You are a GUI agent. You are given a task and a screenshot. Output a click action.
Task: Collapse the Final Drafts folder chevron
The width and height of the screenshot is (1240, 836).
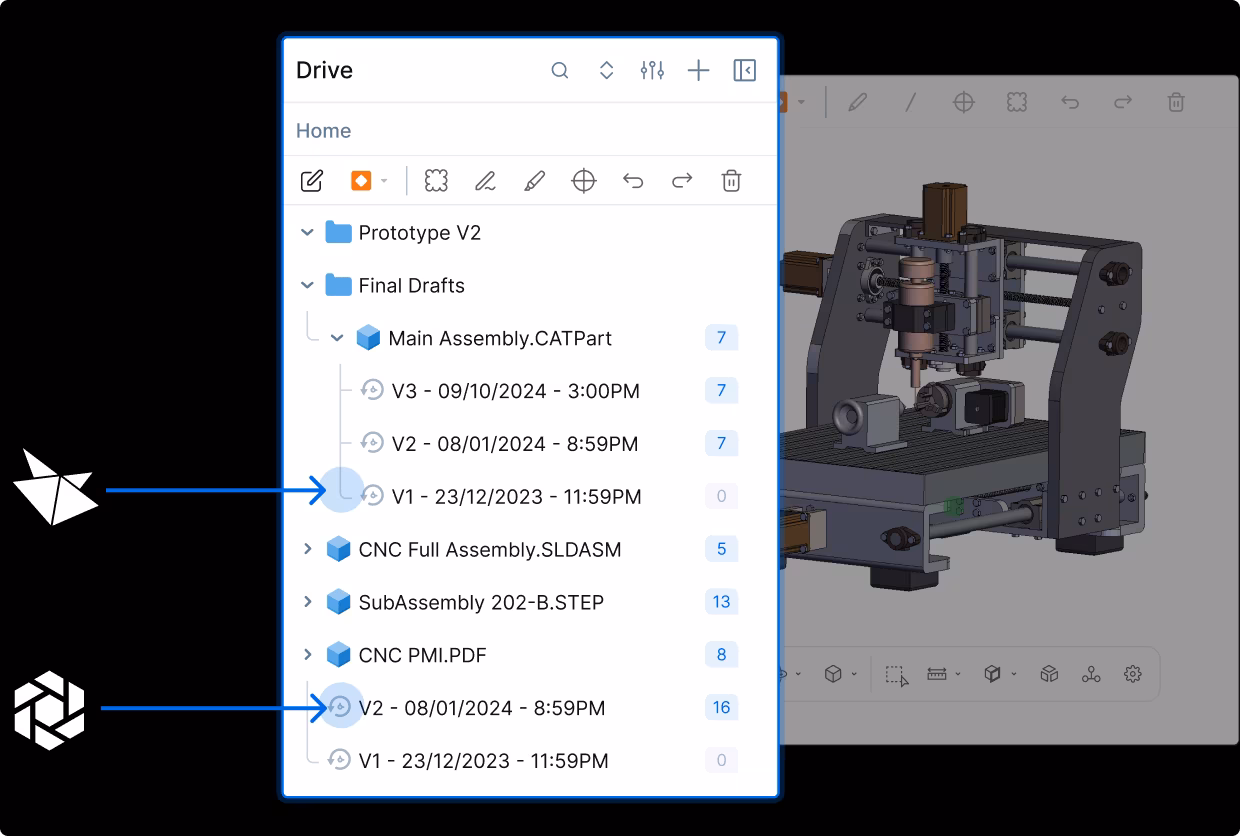click(308, 286)
